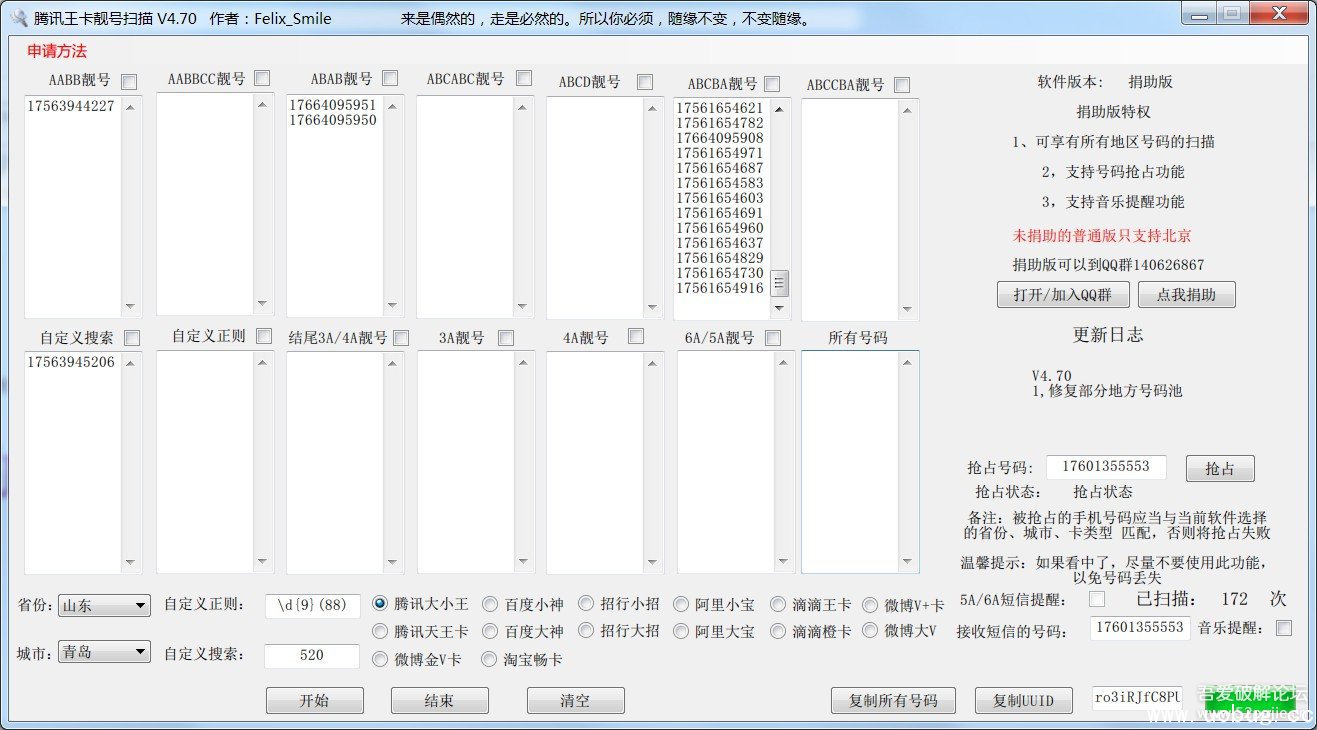This screenshot has width=1317, height=730.
Task: Select number 17664095950 in ABAB list
Action: 333,120
